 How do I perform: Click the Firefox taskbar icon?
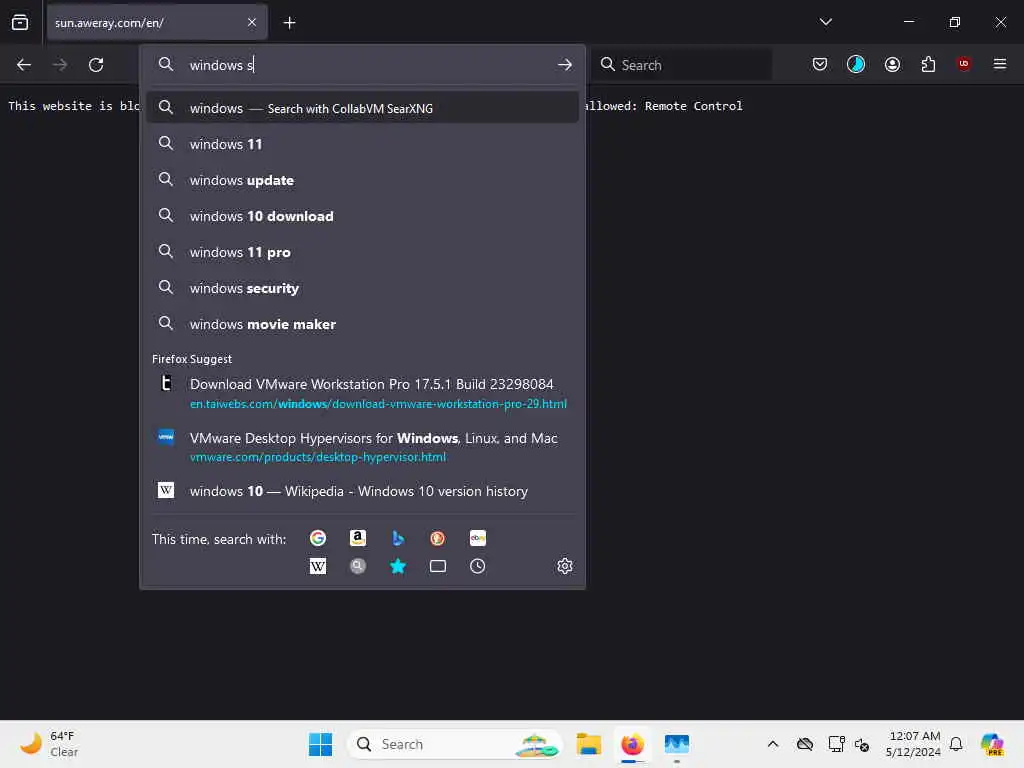[632, 744]
